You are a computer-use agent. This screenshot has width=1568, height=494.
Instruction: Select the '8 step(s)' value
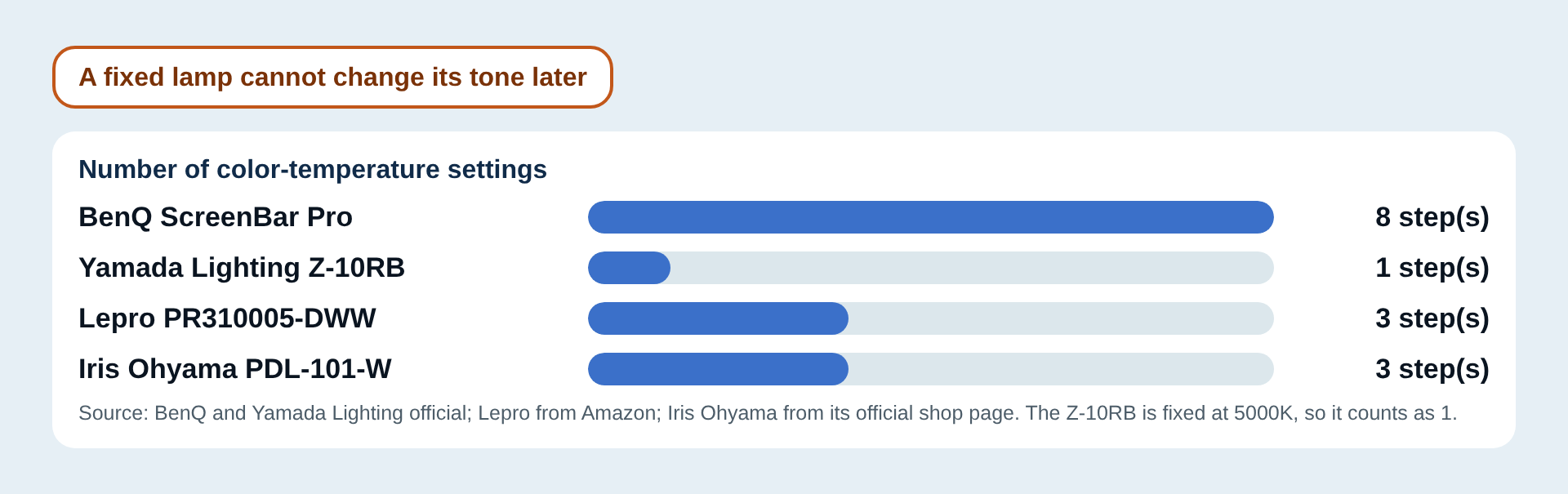[1432, 217]
